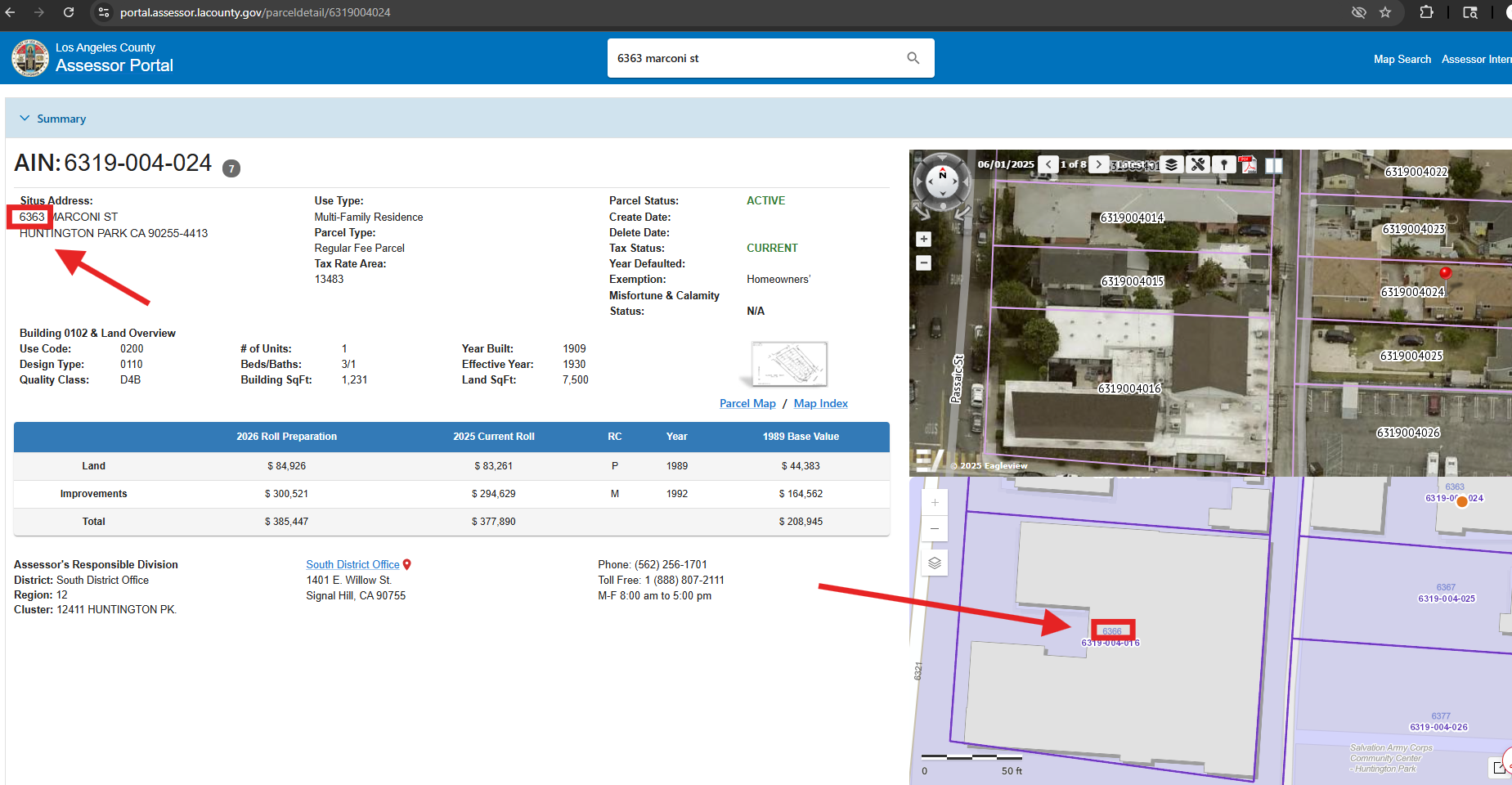Open the Latest imagery date dropdown
Viewport: 1512px width, 785px height.
pyautogui.click(x=1134, y=164)
